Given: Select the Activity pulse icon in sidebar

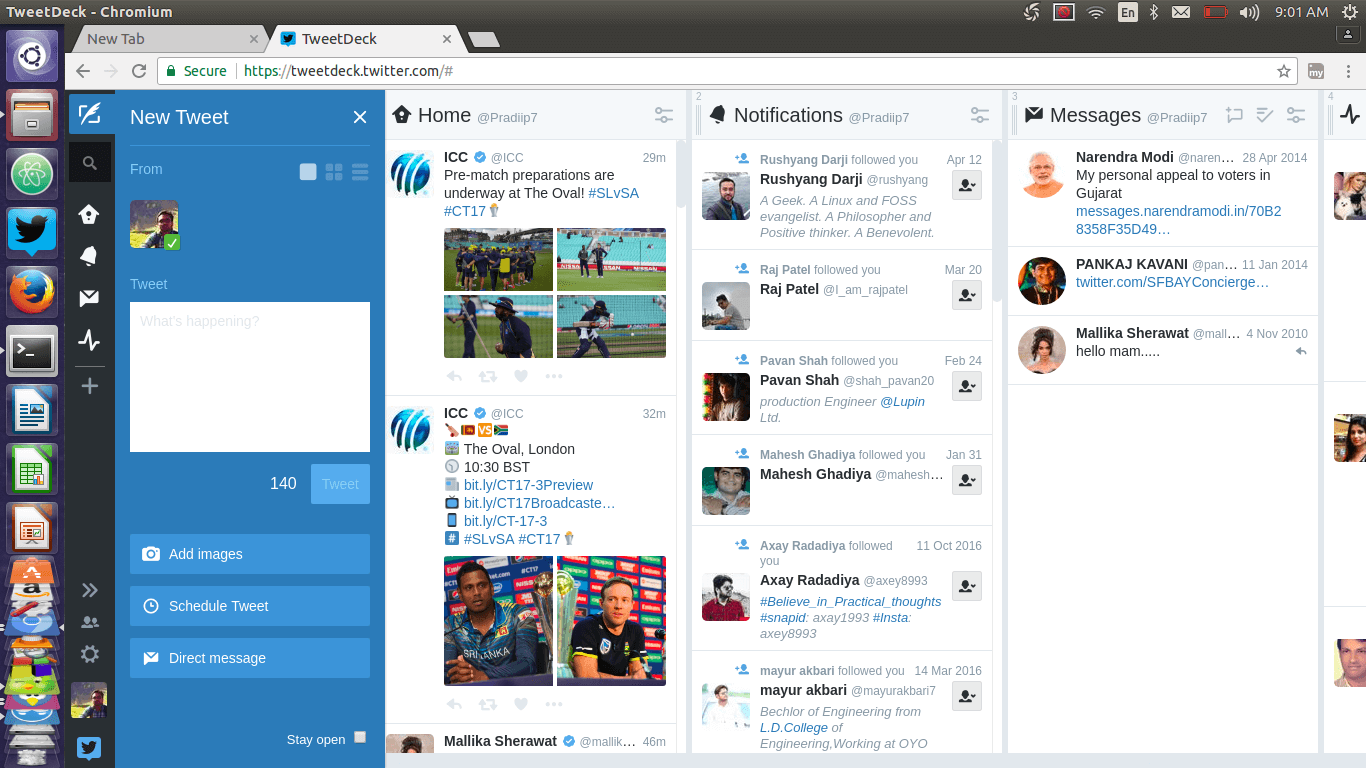Looking at the screenshot, I should [x=89, y=341].
